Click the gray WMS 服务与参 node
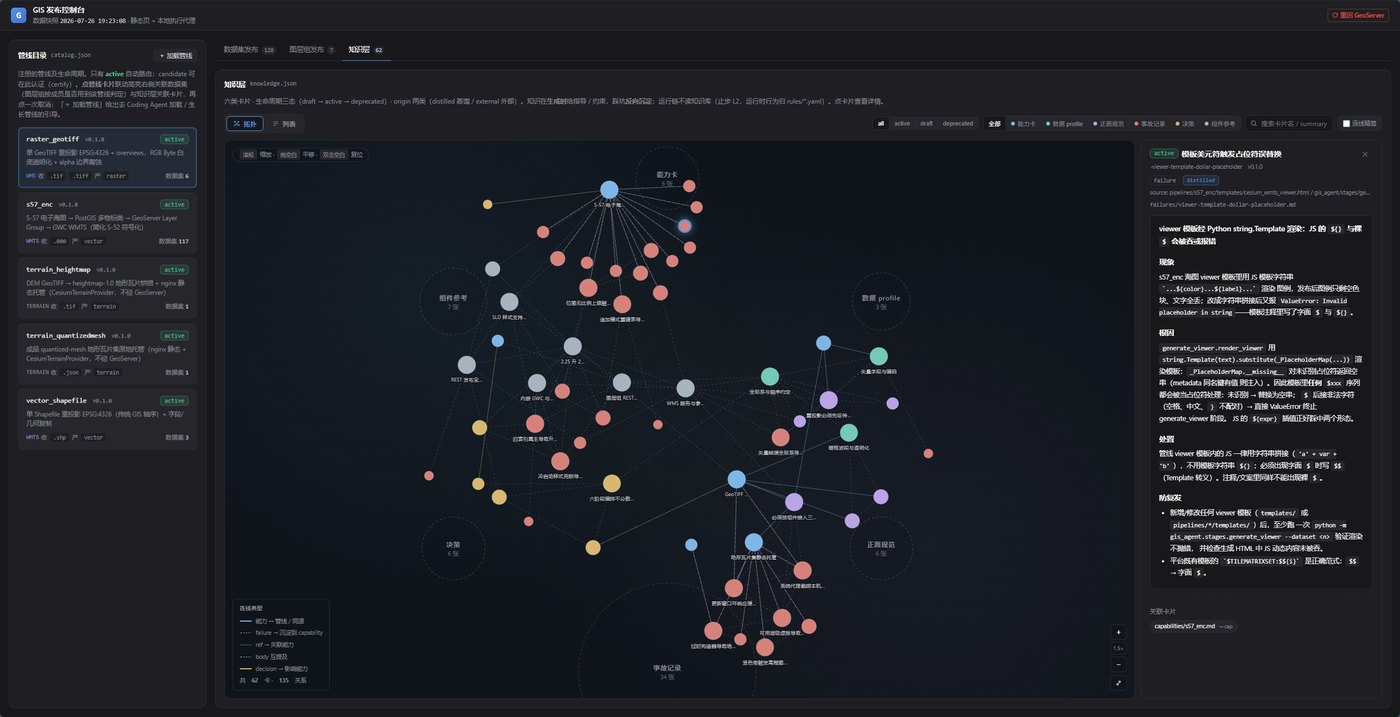Viewport: 1400px width, 717px height. coord(685,388)
